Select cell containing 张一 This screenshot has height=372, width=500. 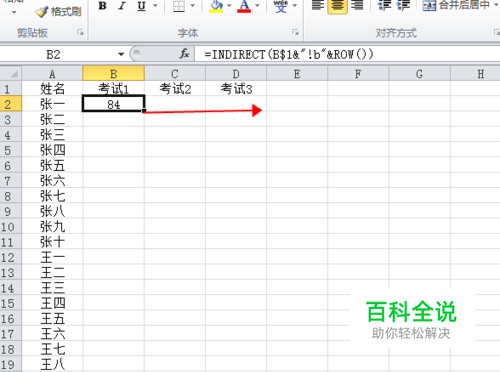click(52, 104)
